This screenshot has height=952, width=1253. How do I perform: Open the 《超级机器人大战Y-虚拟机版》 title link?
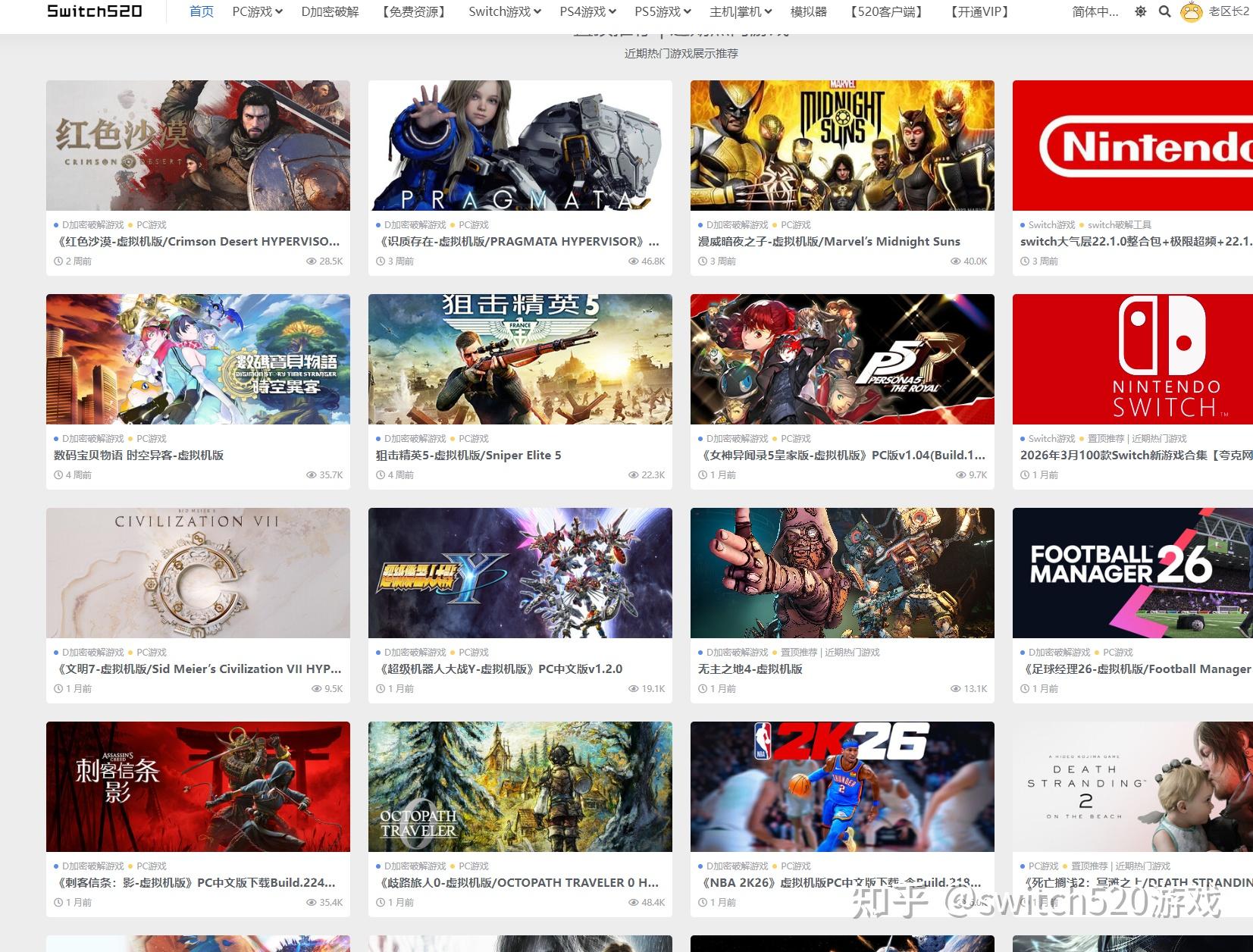pyautogui.click(x=499, y=669)
